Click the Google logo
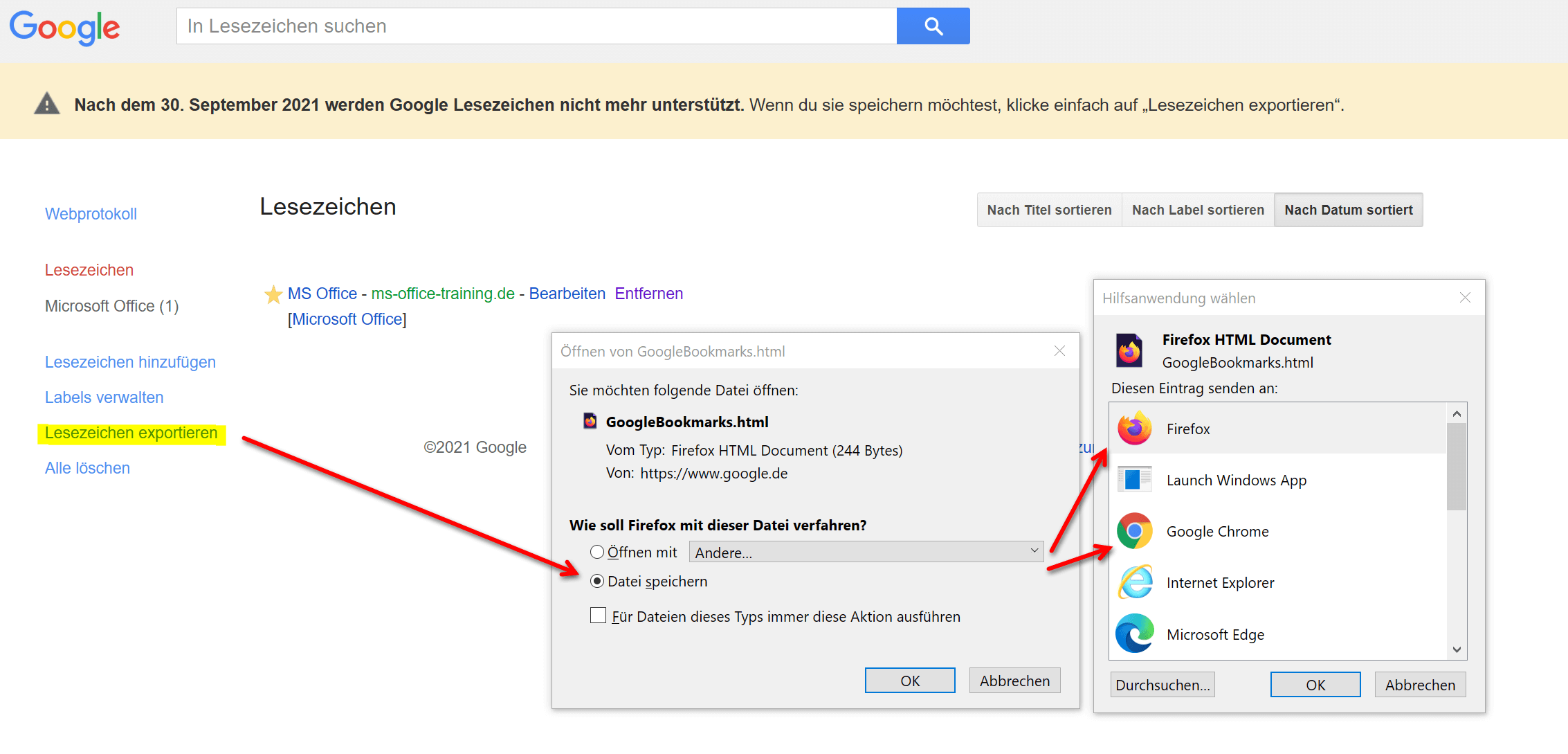Viewport: 1568px width, 754px height. (x=64, y=28)
